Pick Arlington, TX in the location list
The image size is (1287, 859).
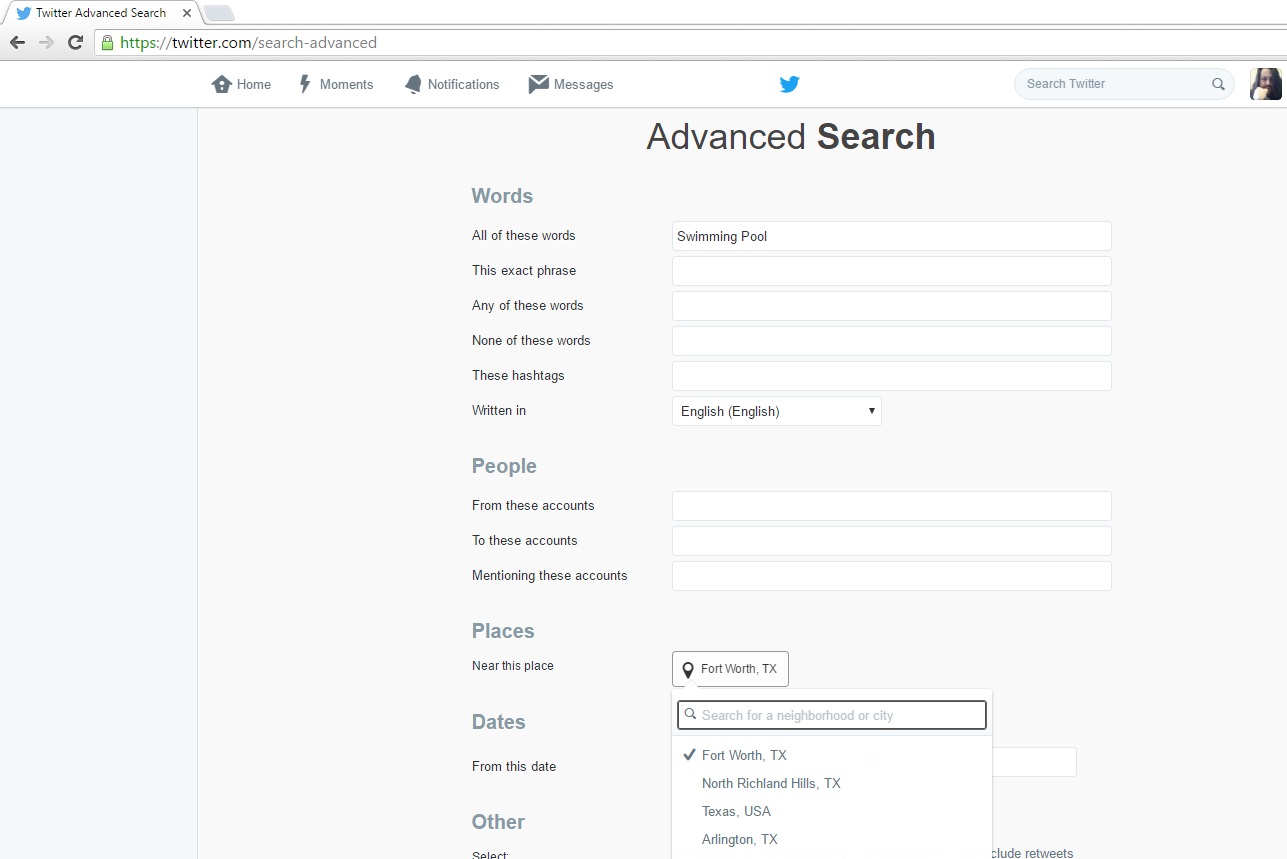(739, 839)
